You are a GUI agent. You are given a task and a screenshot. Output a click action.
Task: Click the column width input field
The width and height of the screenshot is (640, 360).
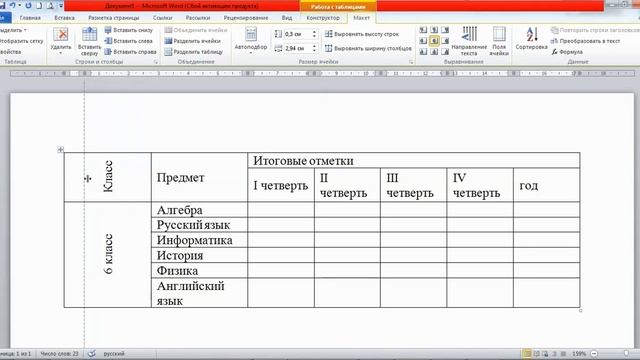tap(297, 48)
